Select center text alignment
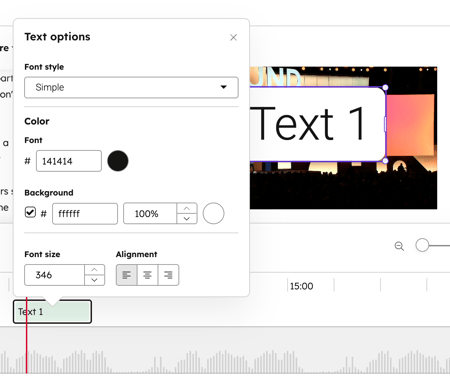 147,275
